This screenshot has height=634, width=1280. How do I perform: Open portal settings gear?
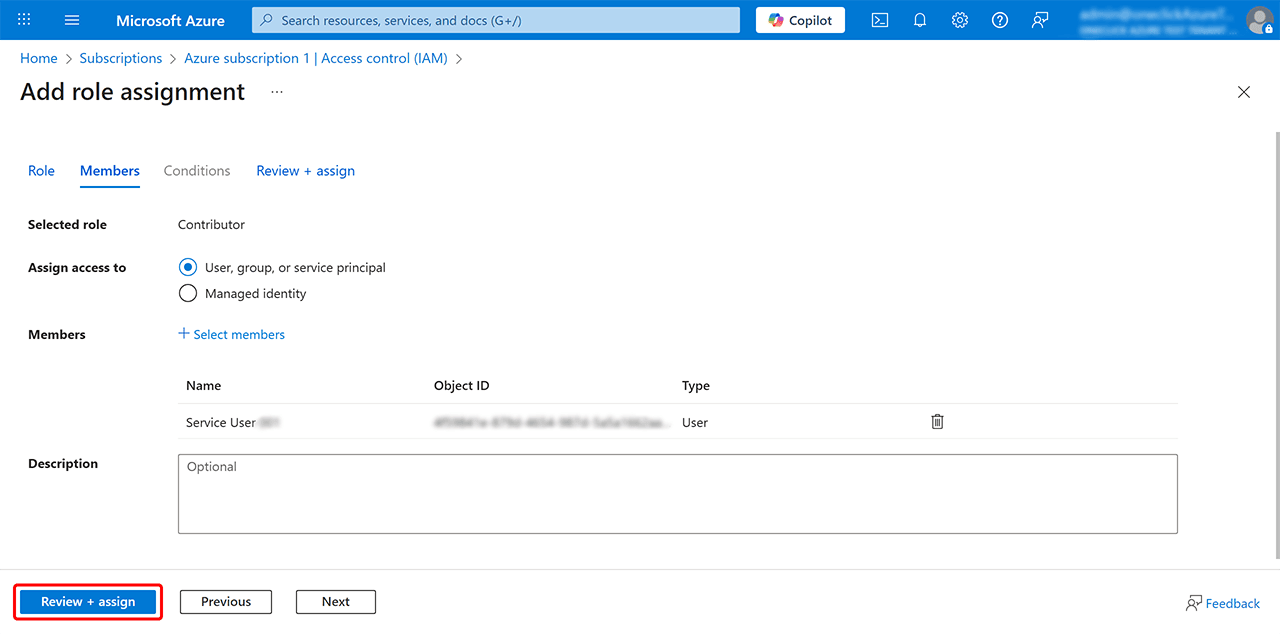(960, 20)
